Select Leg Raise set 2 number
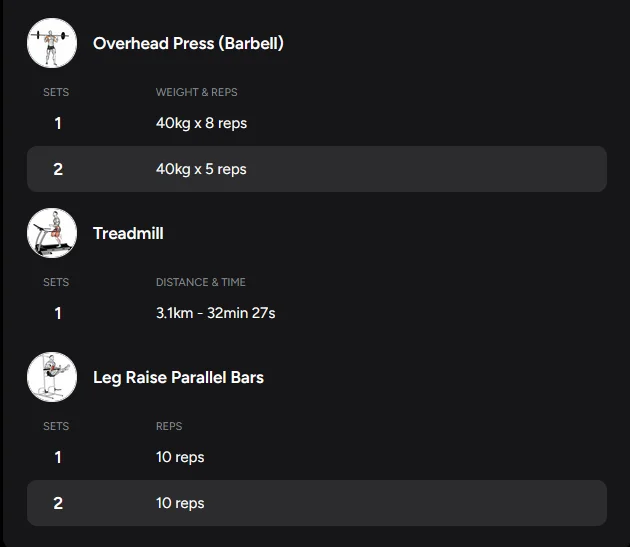 pos(58,503)
